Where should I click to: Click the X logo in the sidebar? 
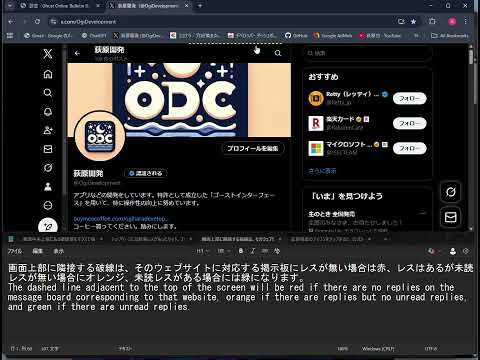point(48,54)
